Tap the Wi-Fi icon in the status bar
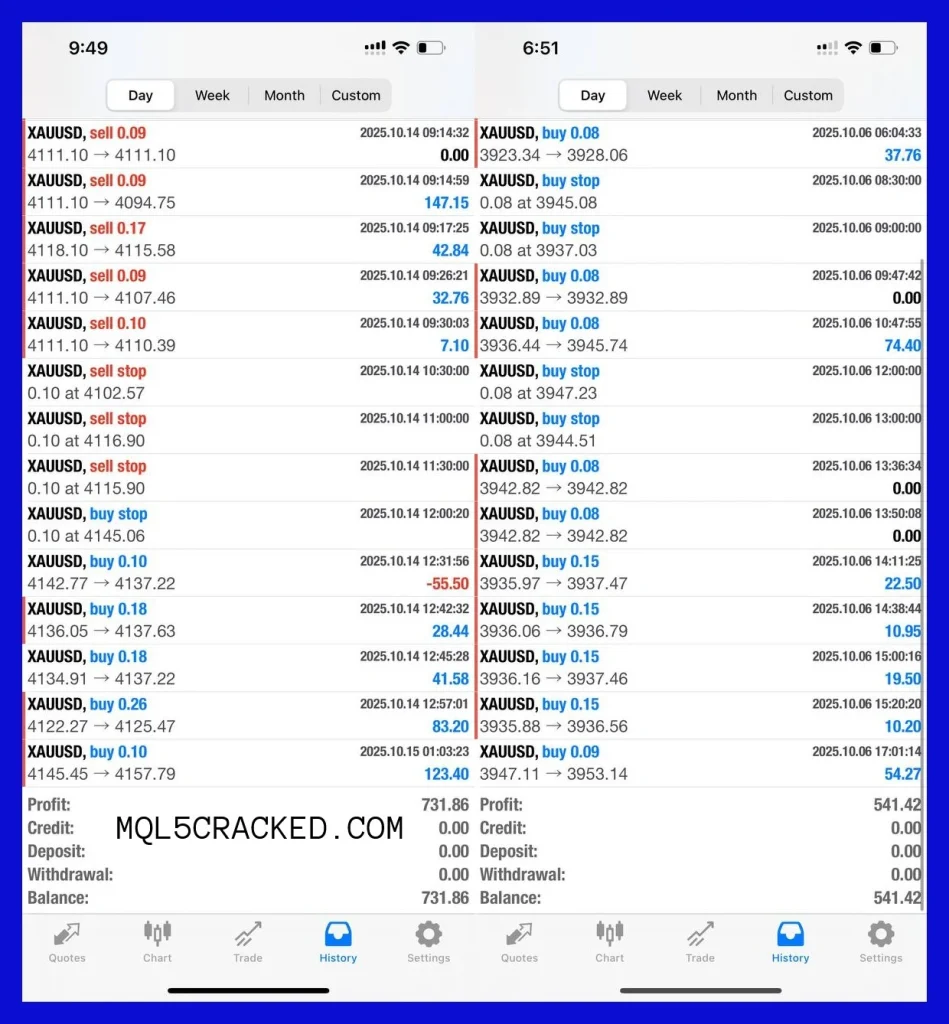The height and width of the screenshot is (1024, 949). coord(400,46)
